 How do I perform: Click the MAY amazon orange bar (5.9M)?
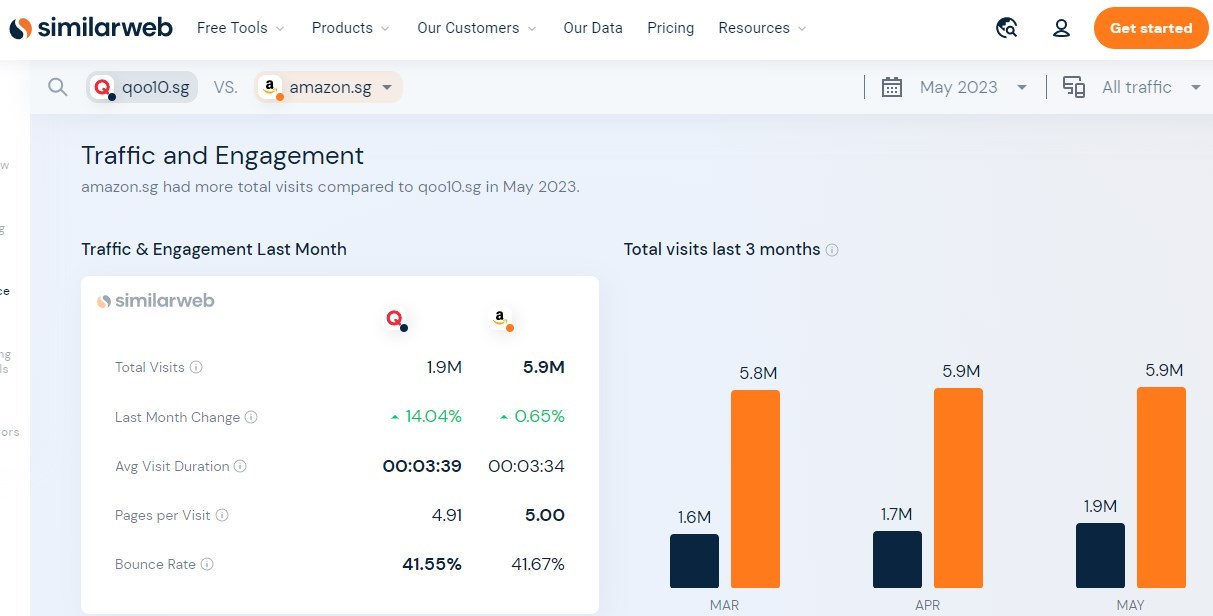click(x=1161, y=488)
